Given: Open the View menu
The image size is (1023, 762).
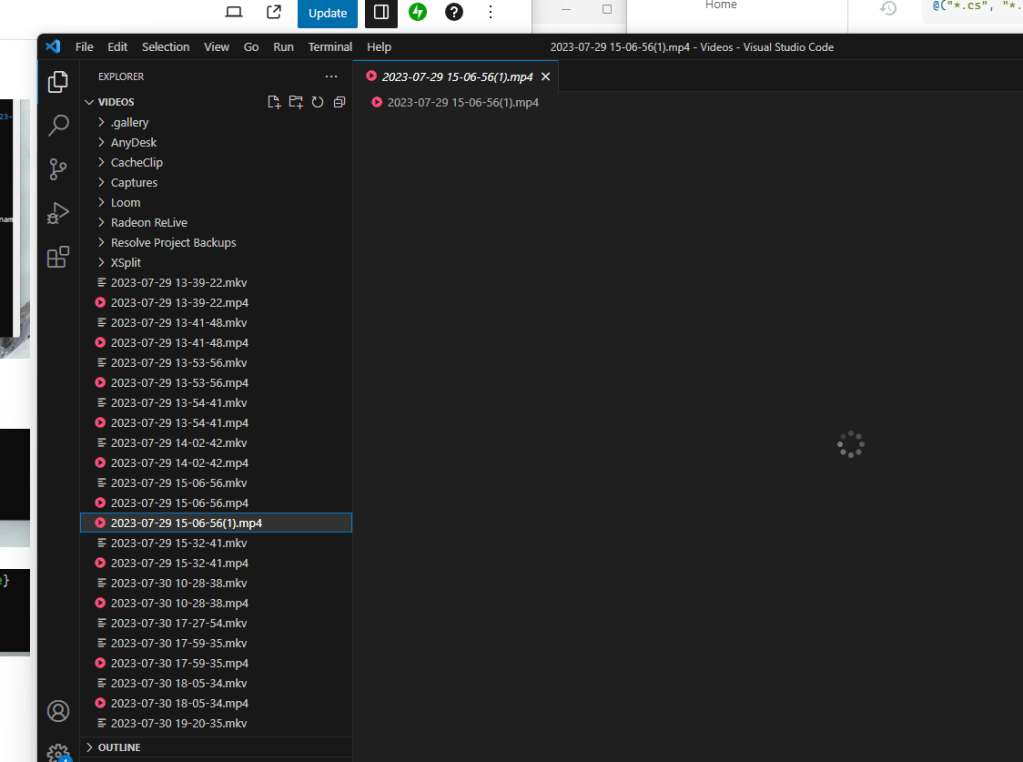Looking at the screenshot, I should [x=217, y=47].
